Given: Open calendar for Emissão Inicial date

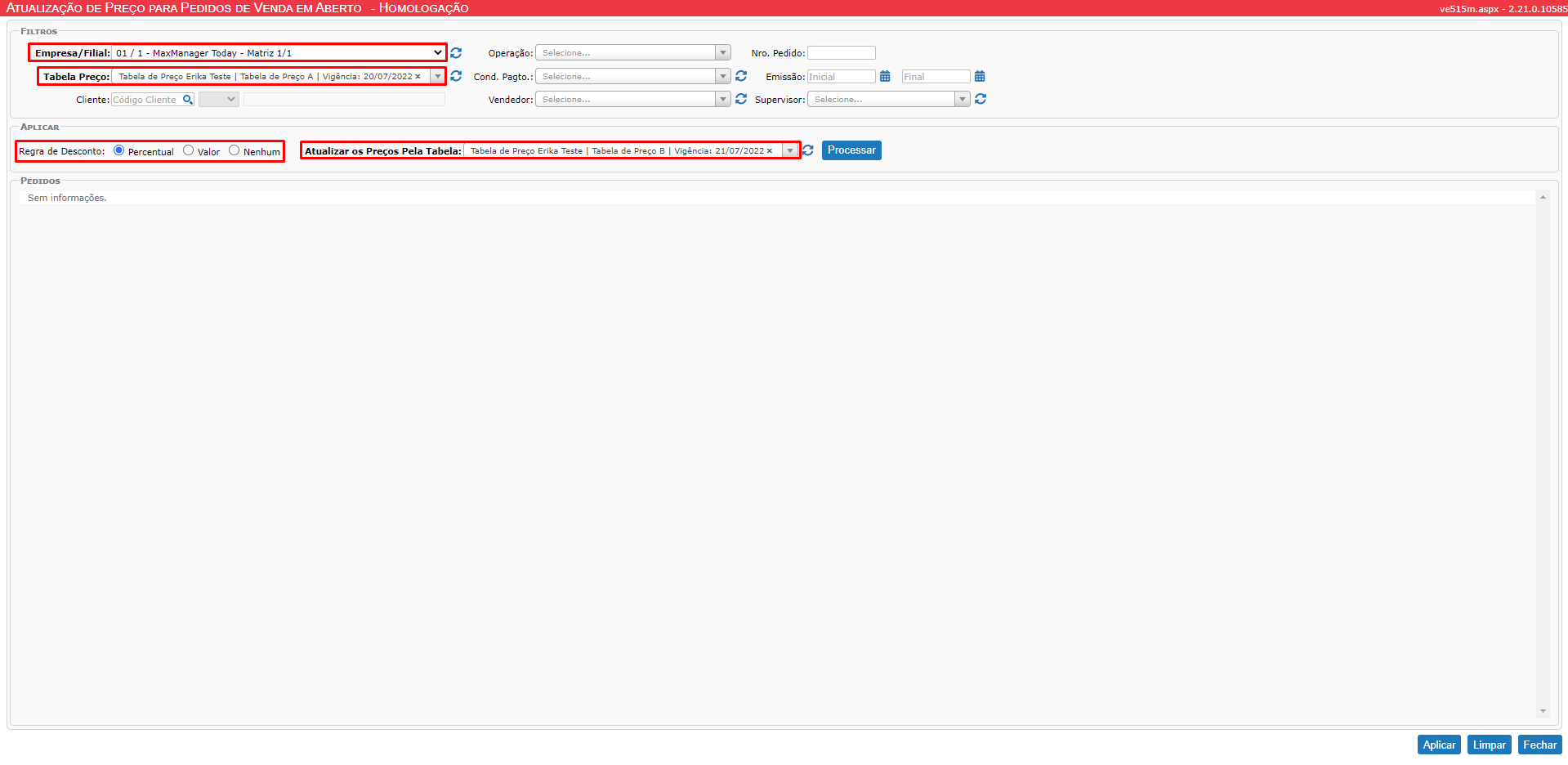Looking at the screenshot, I should point(885,76).
